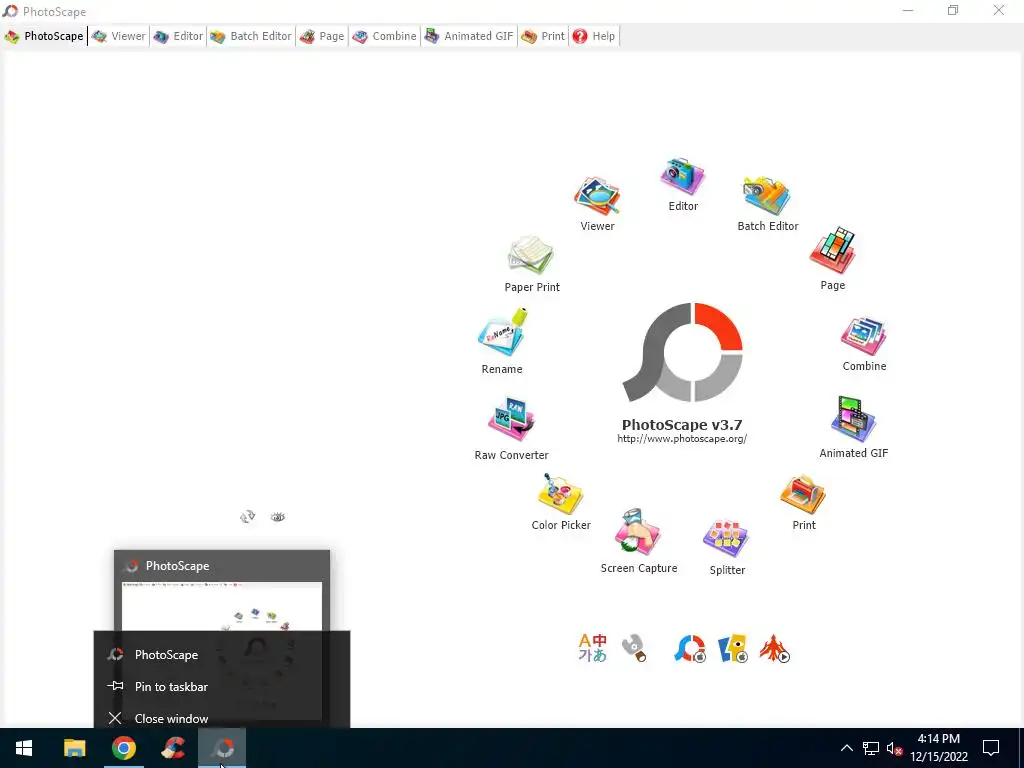Open the Color Picker tool icon
Screen dimensions: 1024x768
(560, 494)
